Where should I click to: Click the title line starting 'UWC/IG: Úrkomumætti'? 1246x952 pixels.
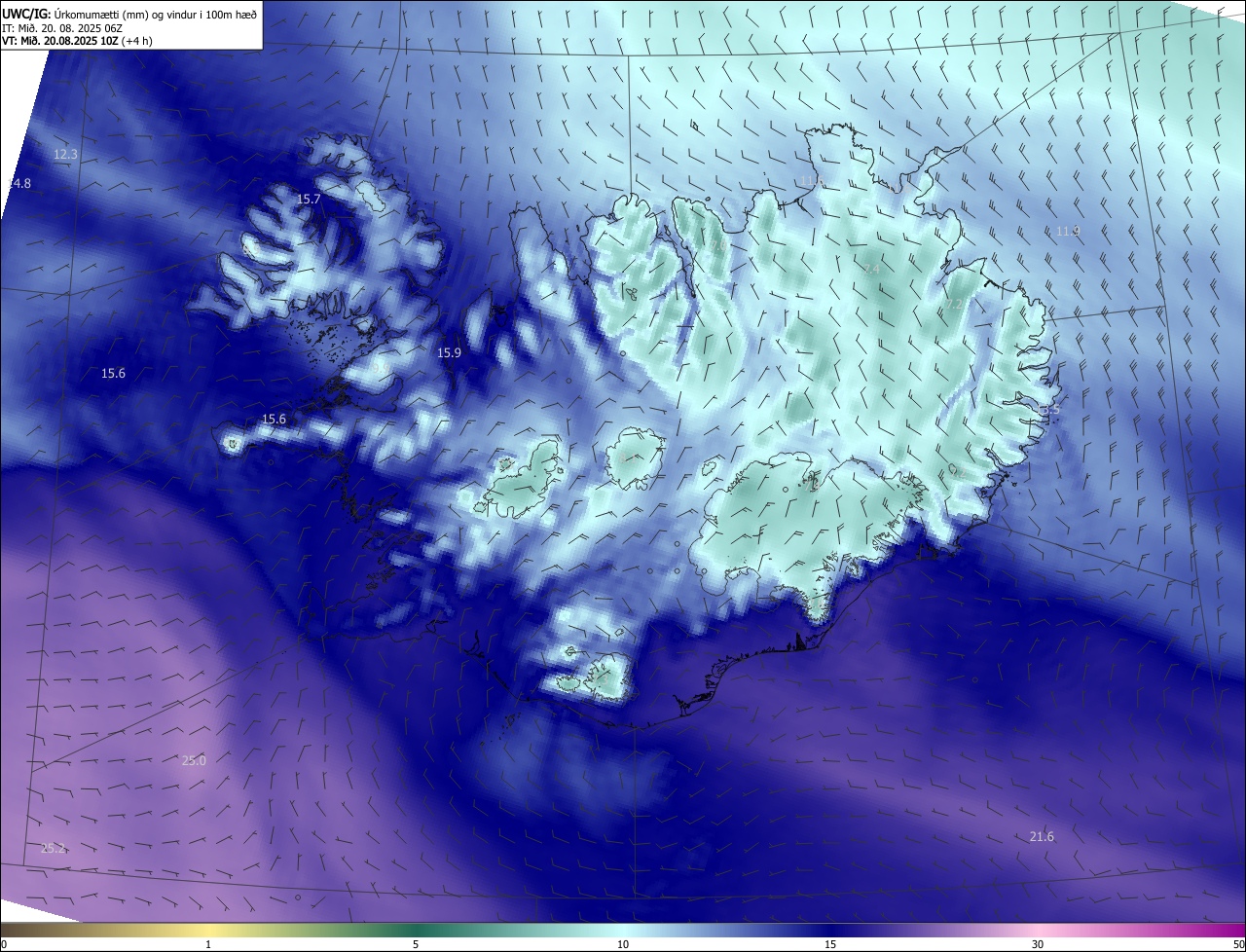pos(129,14)
